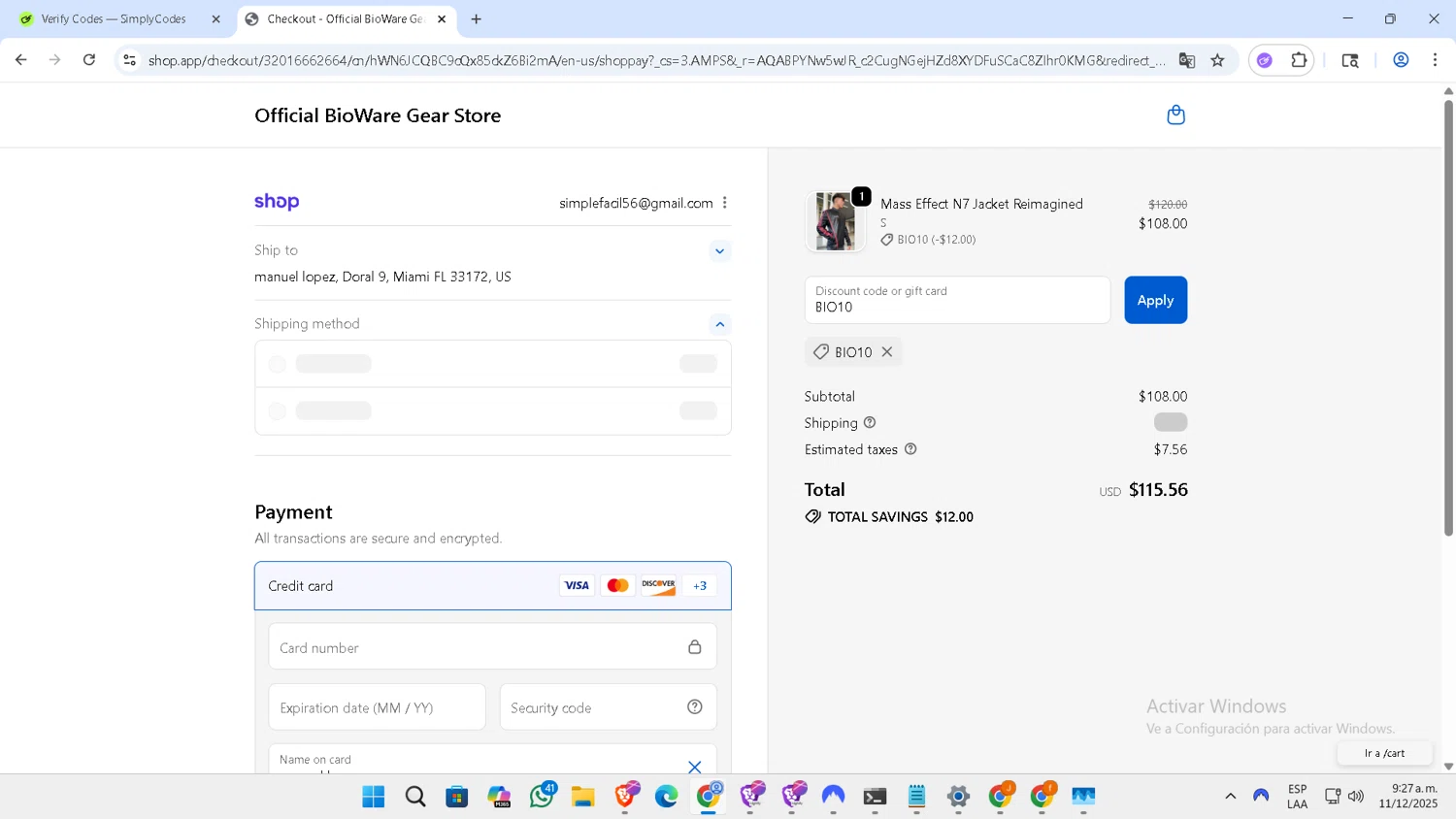The width and height of the screenshot is (1456, 819).
Task: Open a new browser tab
Action: (x=477, y=19)
